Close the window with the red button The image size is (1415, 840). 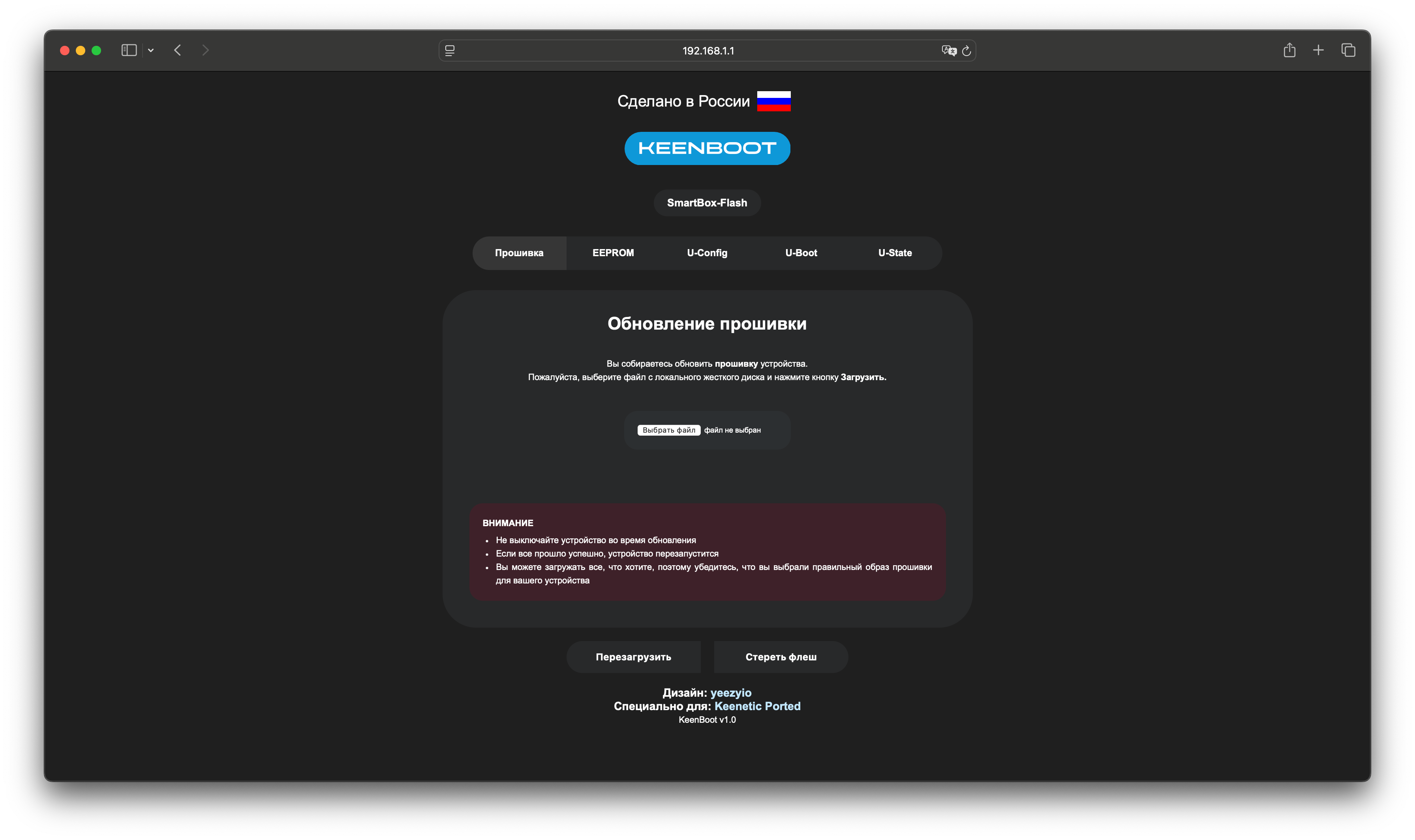64,51
